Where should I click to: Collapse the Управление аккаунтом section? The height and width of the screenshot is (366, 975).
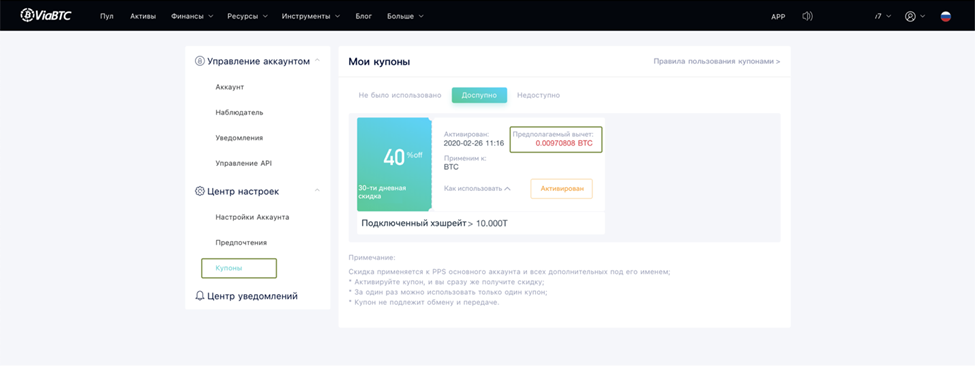(317, 61)
